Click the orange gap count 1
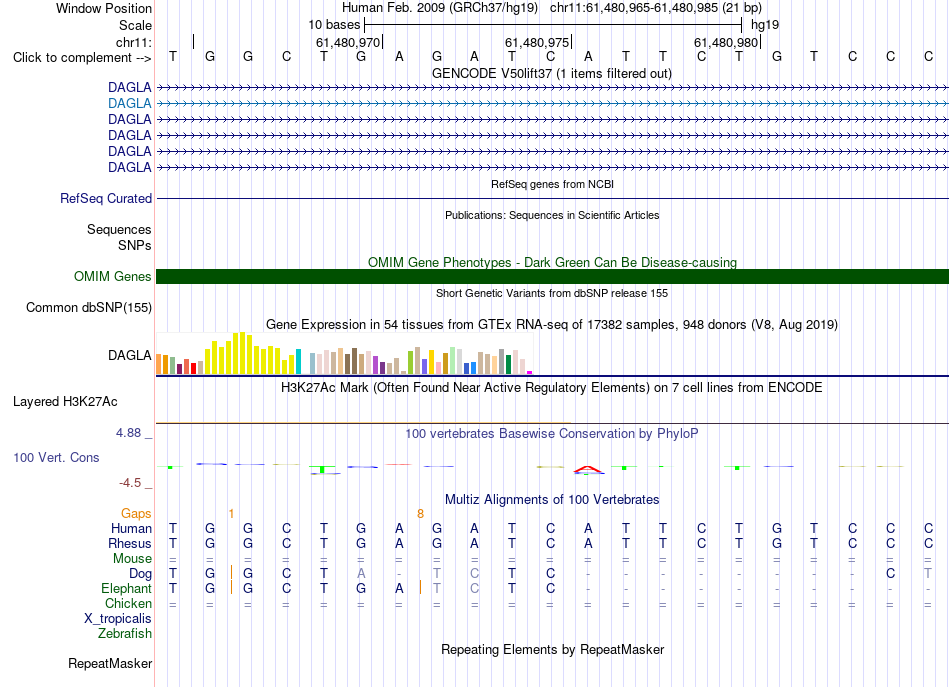Viewport: 950px width, 687px height. click(x=231, y=514)
